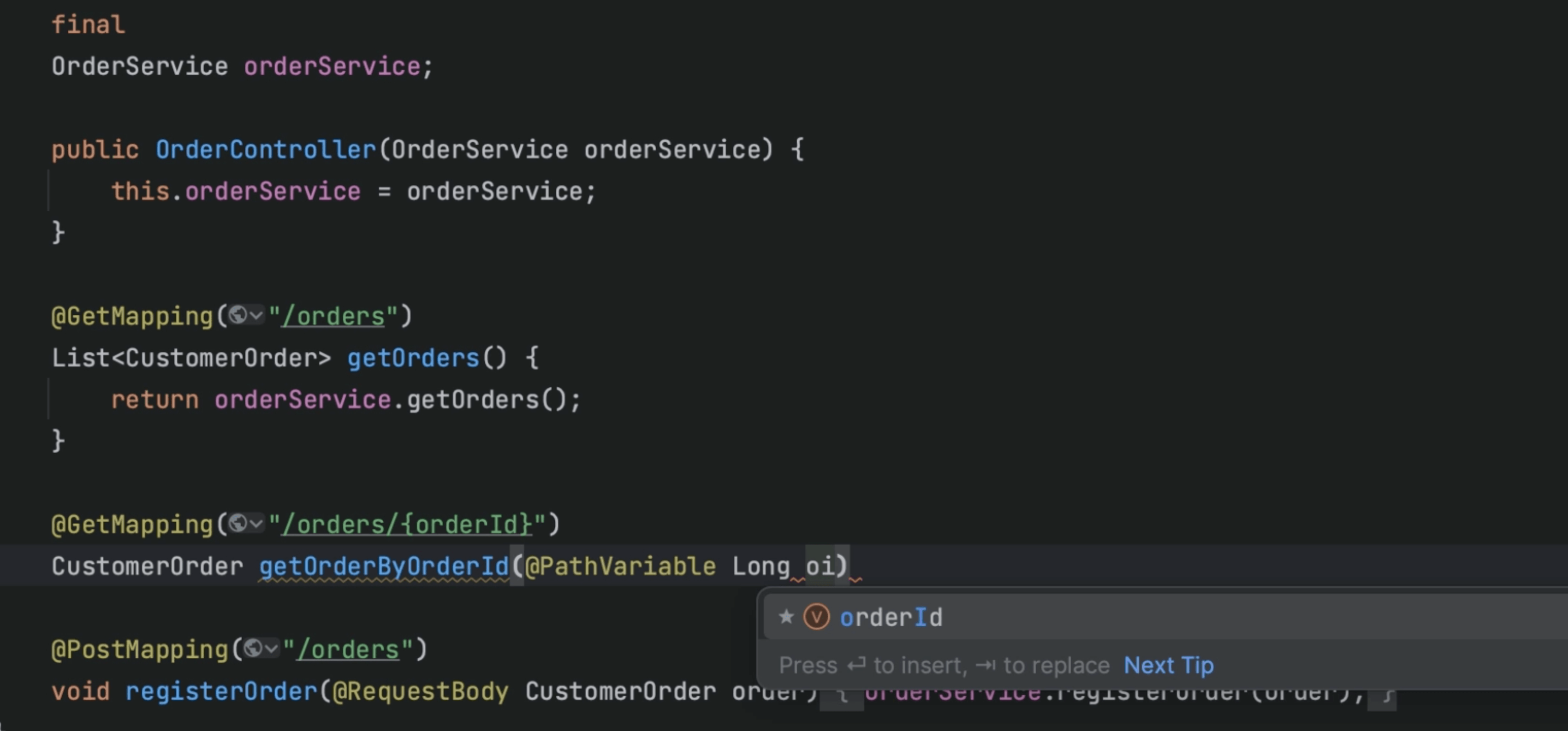Click the Next Tip link

(1168, 665)
